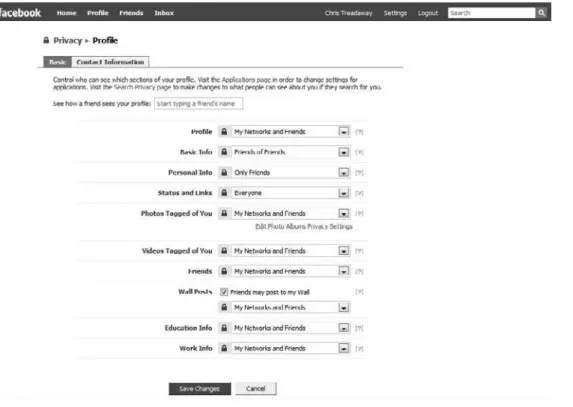Open help [?] for Work Info
Image resolution: width=573 pixels, height=407 pixels.
pos(359,349)
